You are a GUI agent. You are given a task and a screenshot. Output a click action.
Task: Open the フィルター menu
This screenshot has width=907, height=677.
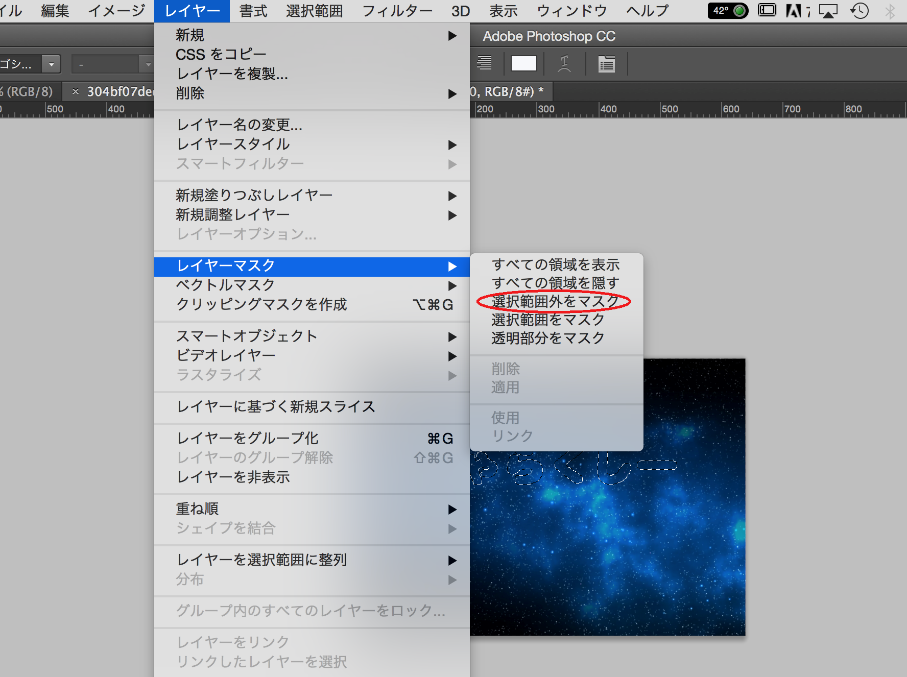pyautogui.click(x=397, y=11)
